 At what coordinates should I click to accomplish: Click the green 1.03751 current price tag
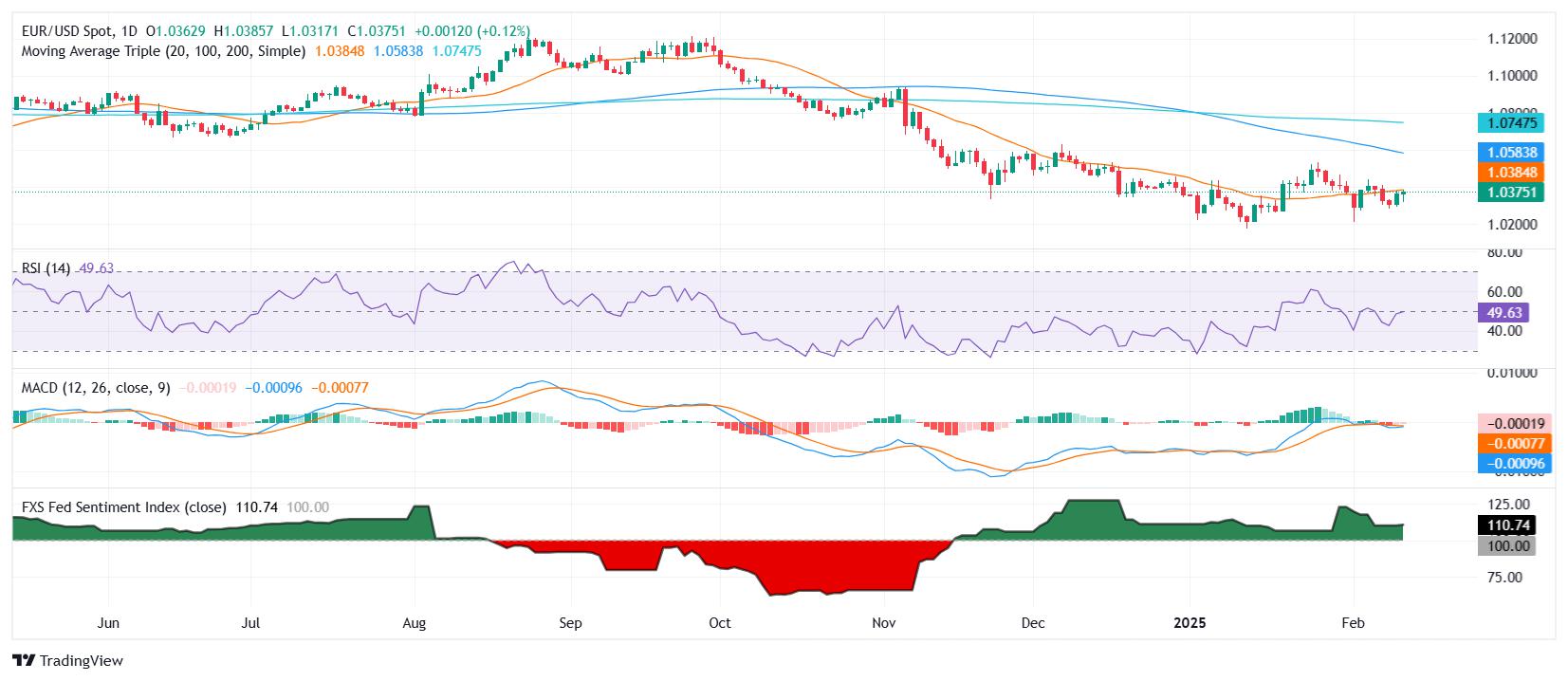[1511, 193]
